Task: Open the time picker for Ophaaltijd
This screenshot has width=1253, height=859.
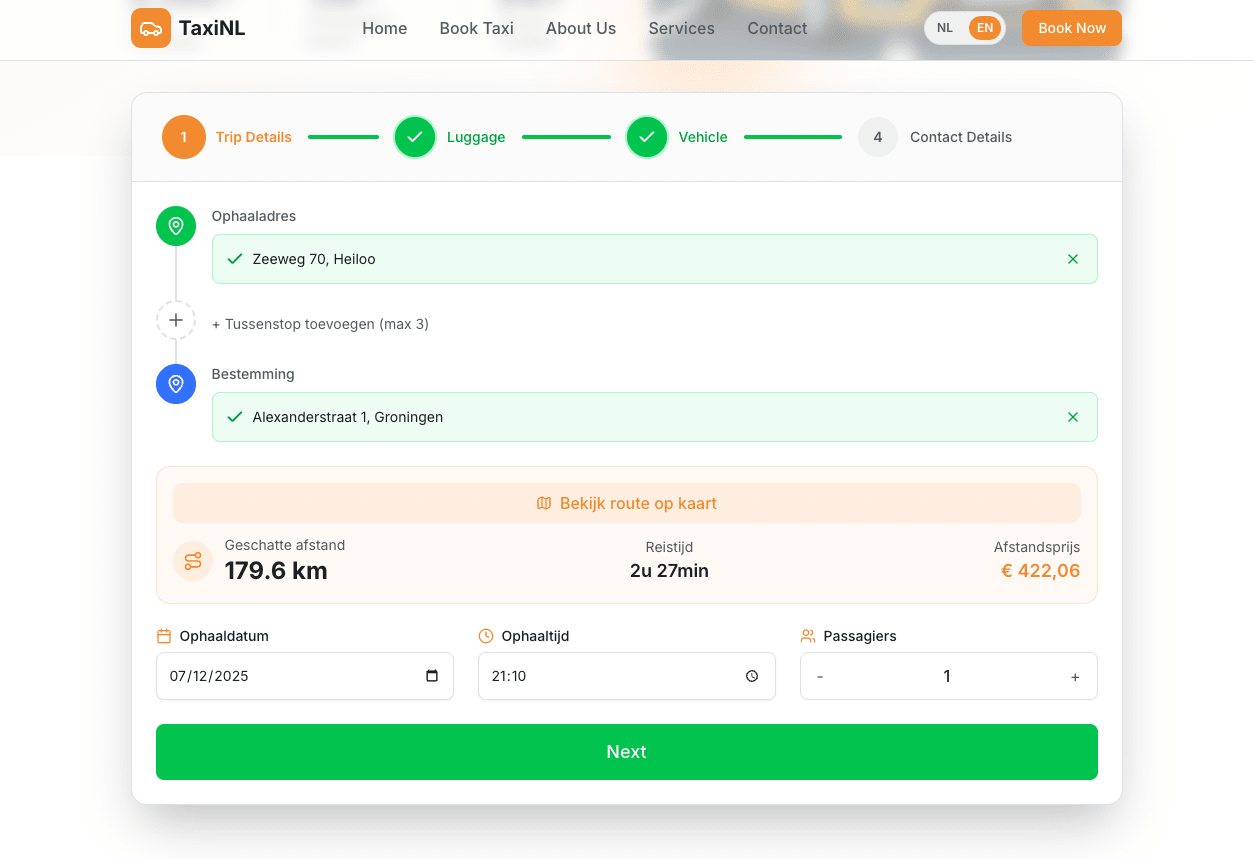Action: (x=752, y=676)
